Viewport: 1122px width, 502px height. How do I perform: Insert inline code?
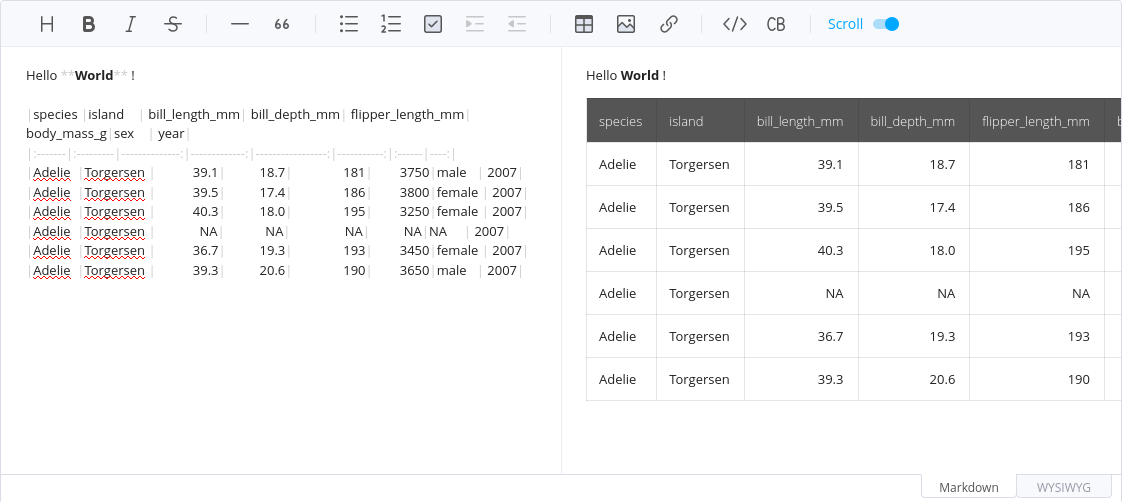[x=735, y=24]
